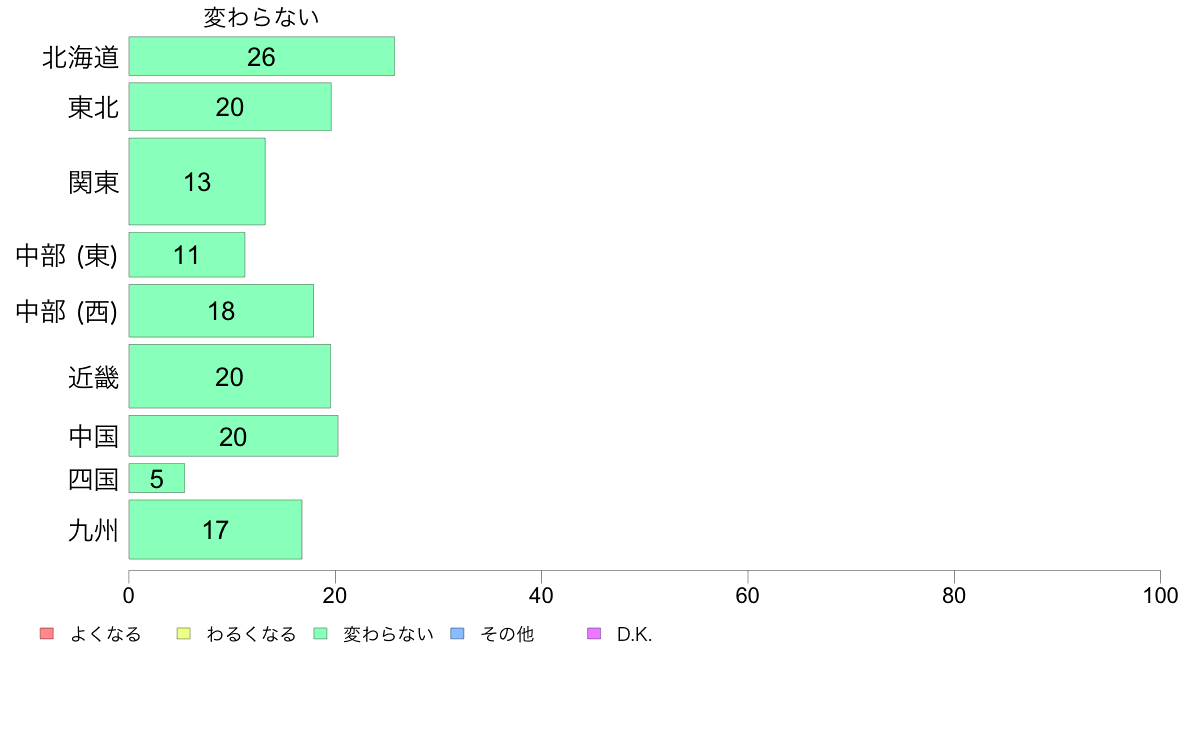The width and height of the screenshot is (1188, 736).
Task: Click the magenta D.K. legend swatch
Action: 594,634
